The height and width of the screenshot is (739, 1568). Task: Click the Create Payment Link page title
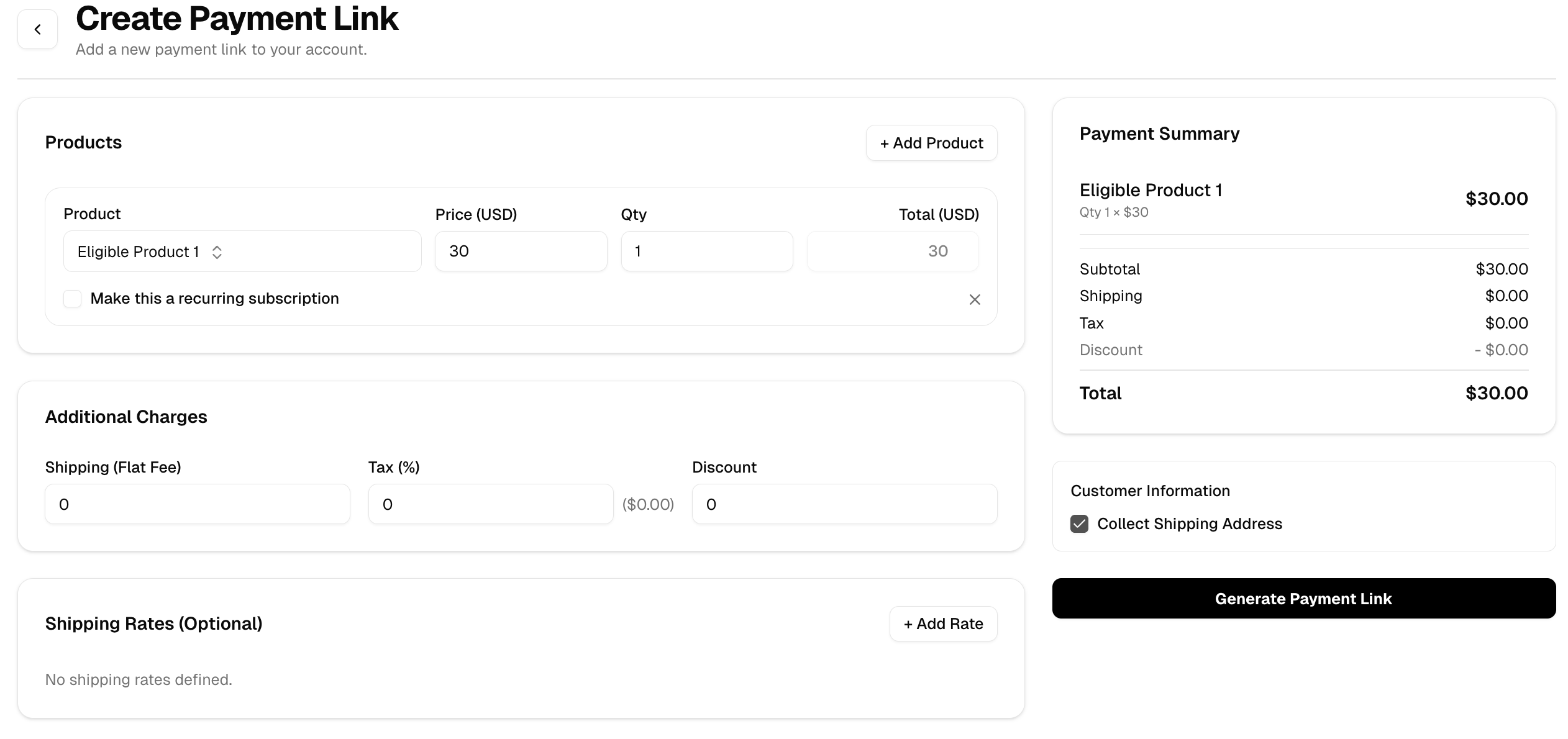click(x=237, y=19)
